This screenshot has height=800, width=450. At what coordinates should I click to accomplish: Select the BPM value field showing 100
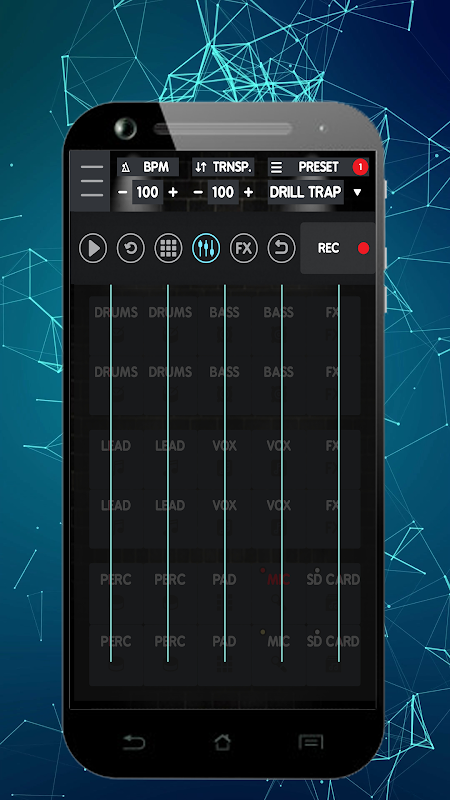click(x=147, y=192)
